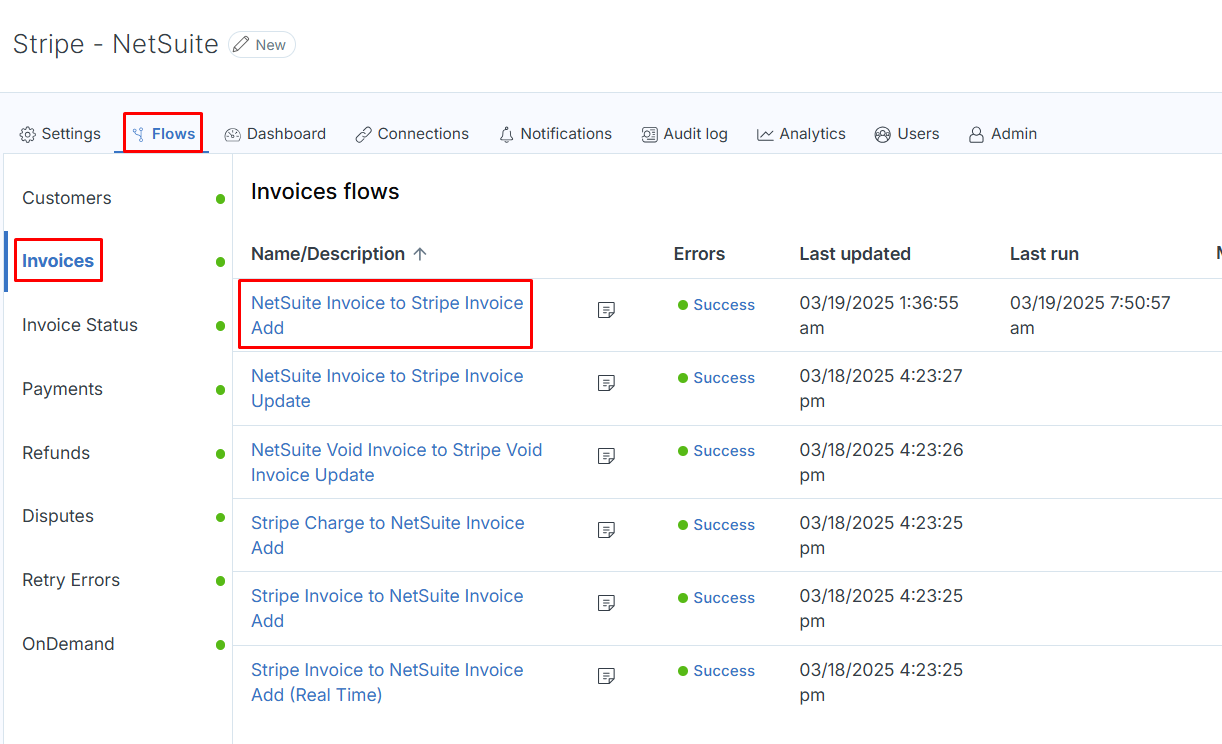Image resolution: width=1222 pixels, height=744 pixels.
Task: Open NetSuite Invoice to Stripe Invoice Add flow
Action: [387, 315]
